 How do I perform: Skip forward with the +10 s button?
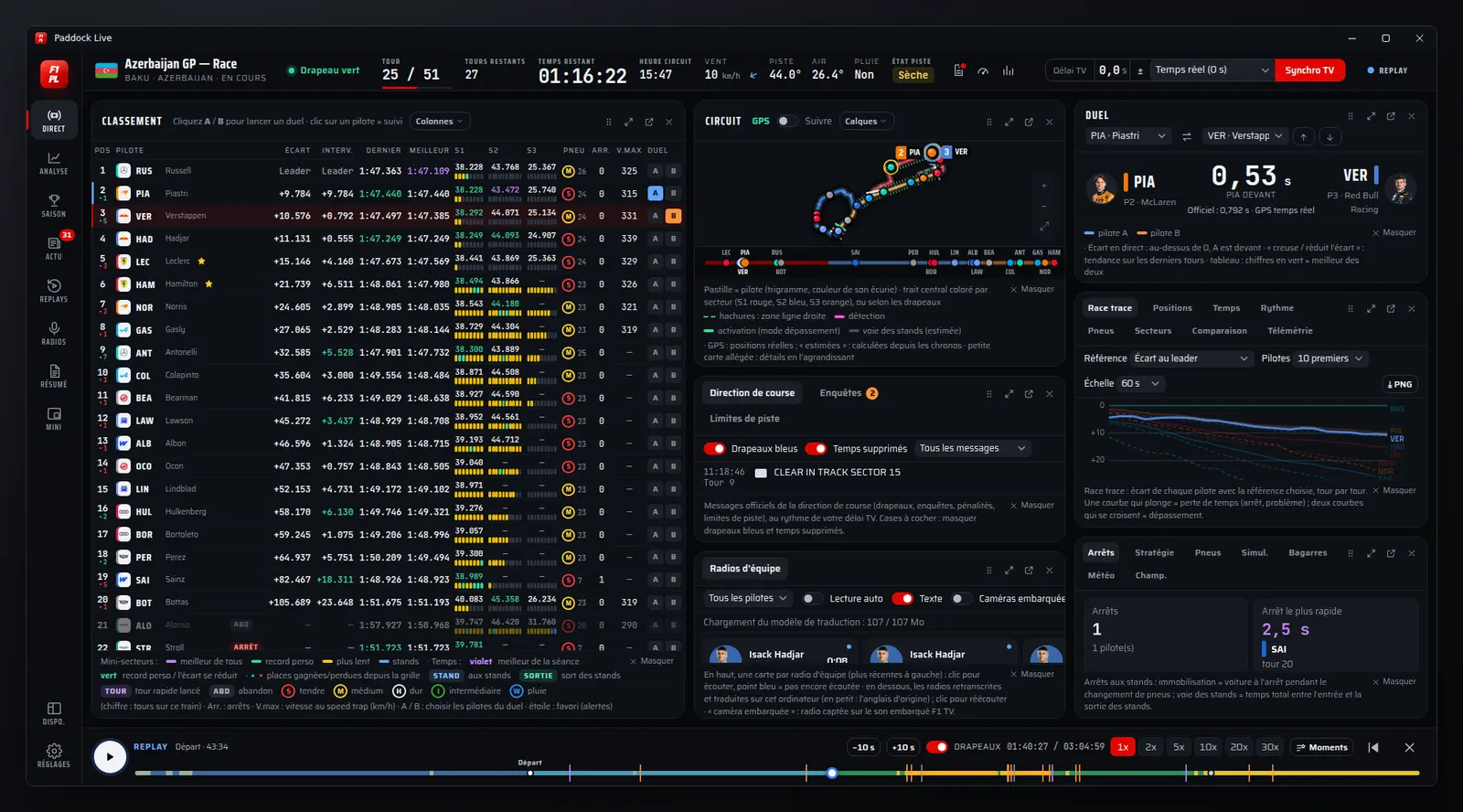tap(902, 747)
